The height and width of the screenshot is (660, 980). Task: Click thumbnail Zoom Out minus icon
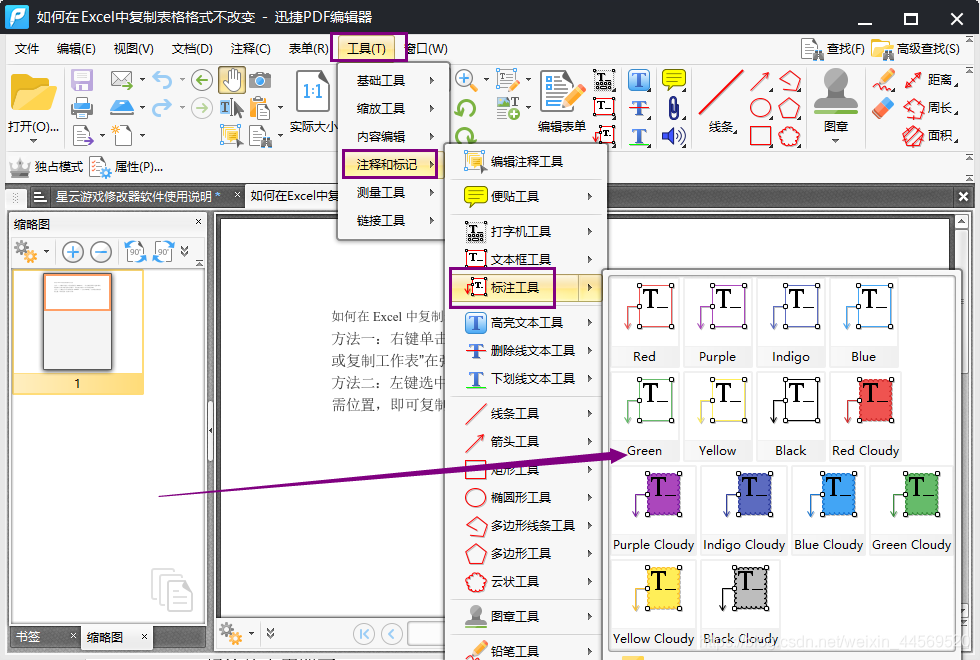tap(101, 252)
